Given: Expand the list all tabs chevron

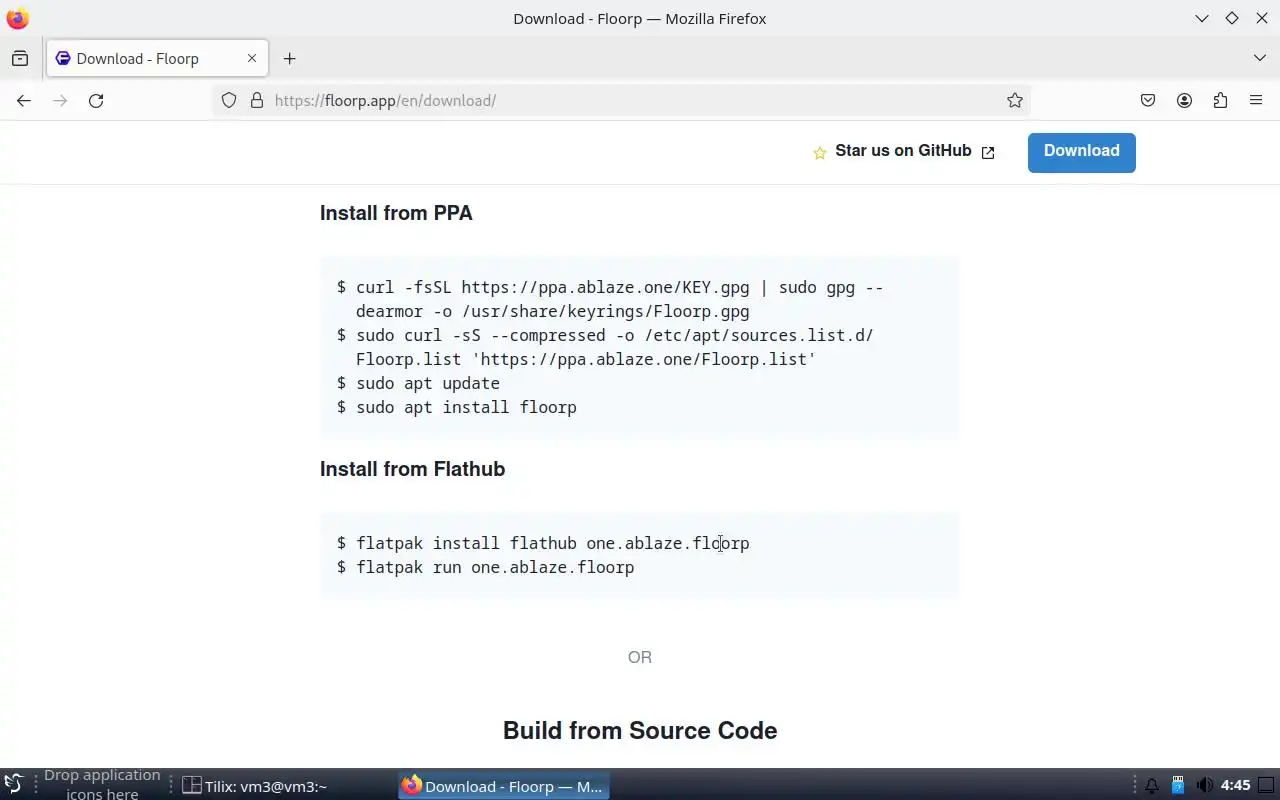Looking at the screenshot, I should (1260, 58).
